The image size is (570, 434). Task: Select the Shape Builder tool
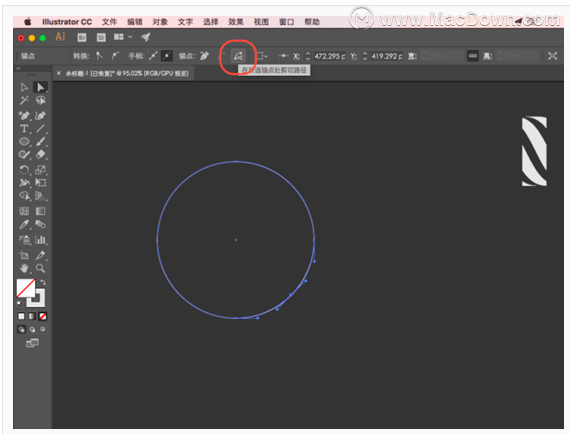coord(24,196)
